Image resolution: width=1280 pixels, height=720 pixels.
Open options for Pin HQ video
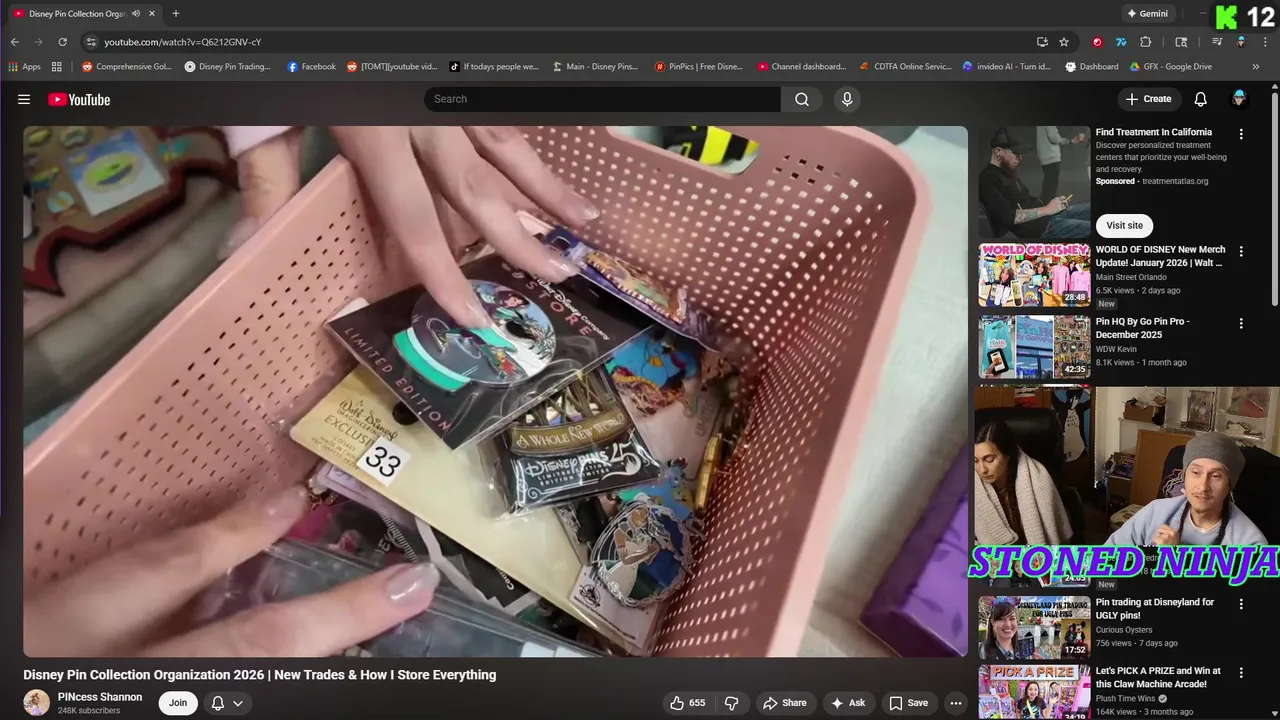[x=1241, y=324]
